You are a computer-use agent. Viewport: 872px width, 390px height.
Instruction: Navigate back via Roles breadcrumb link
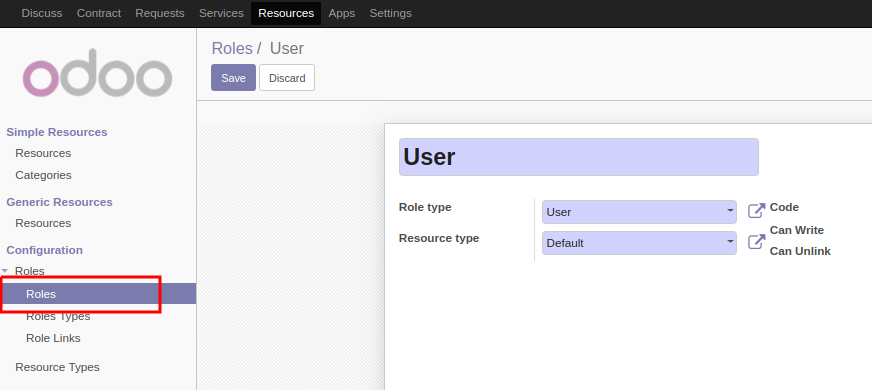pyautogui.click(x=232, y=48)
